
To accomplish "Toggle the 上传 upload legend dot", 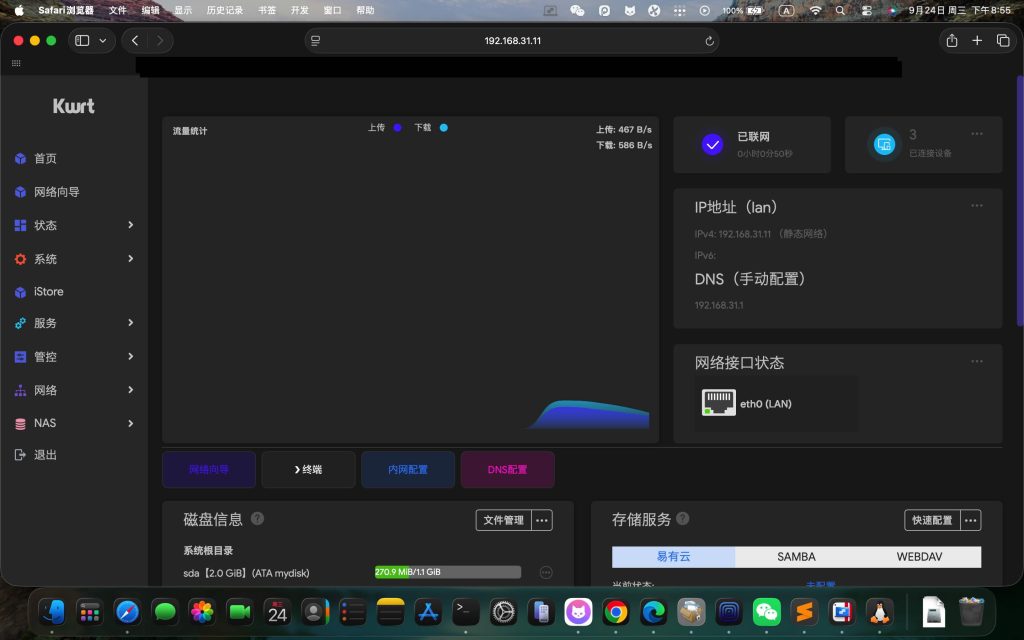I will pyautogui.click(x=397, y=128).
